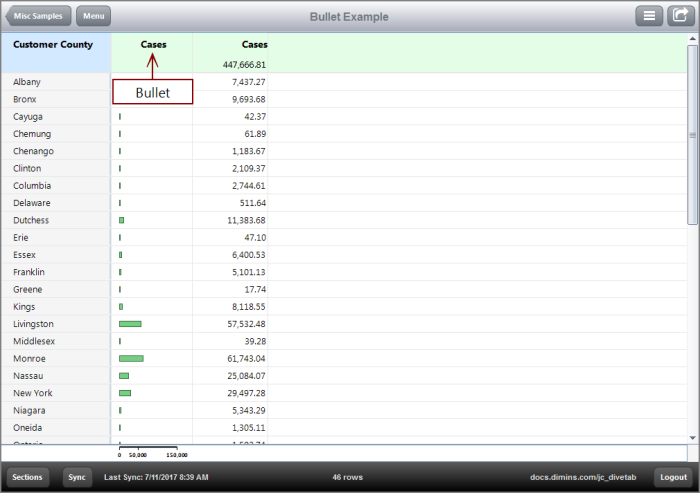Click the value 29,497.28
The image size is (700, 493).
point(246,393)
